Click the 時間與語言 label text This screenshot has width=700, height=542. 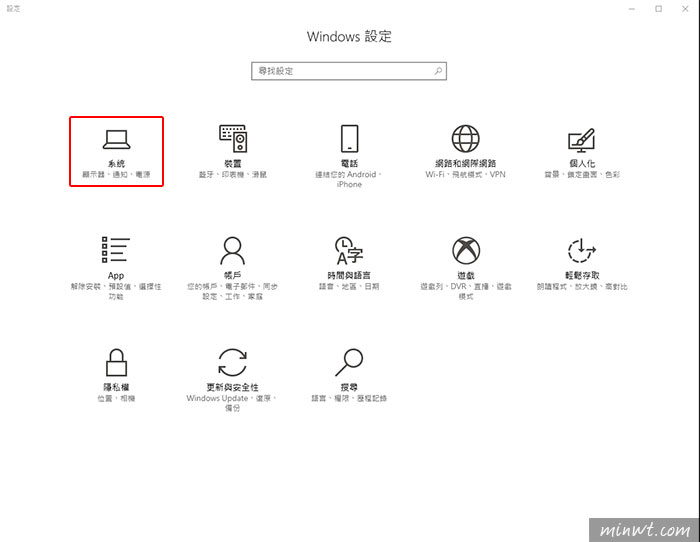[x=349, y=275]
